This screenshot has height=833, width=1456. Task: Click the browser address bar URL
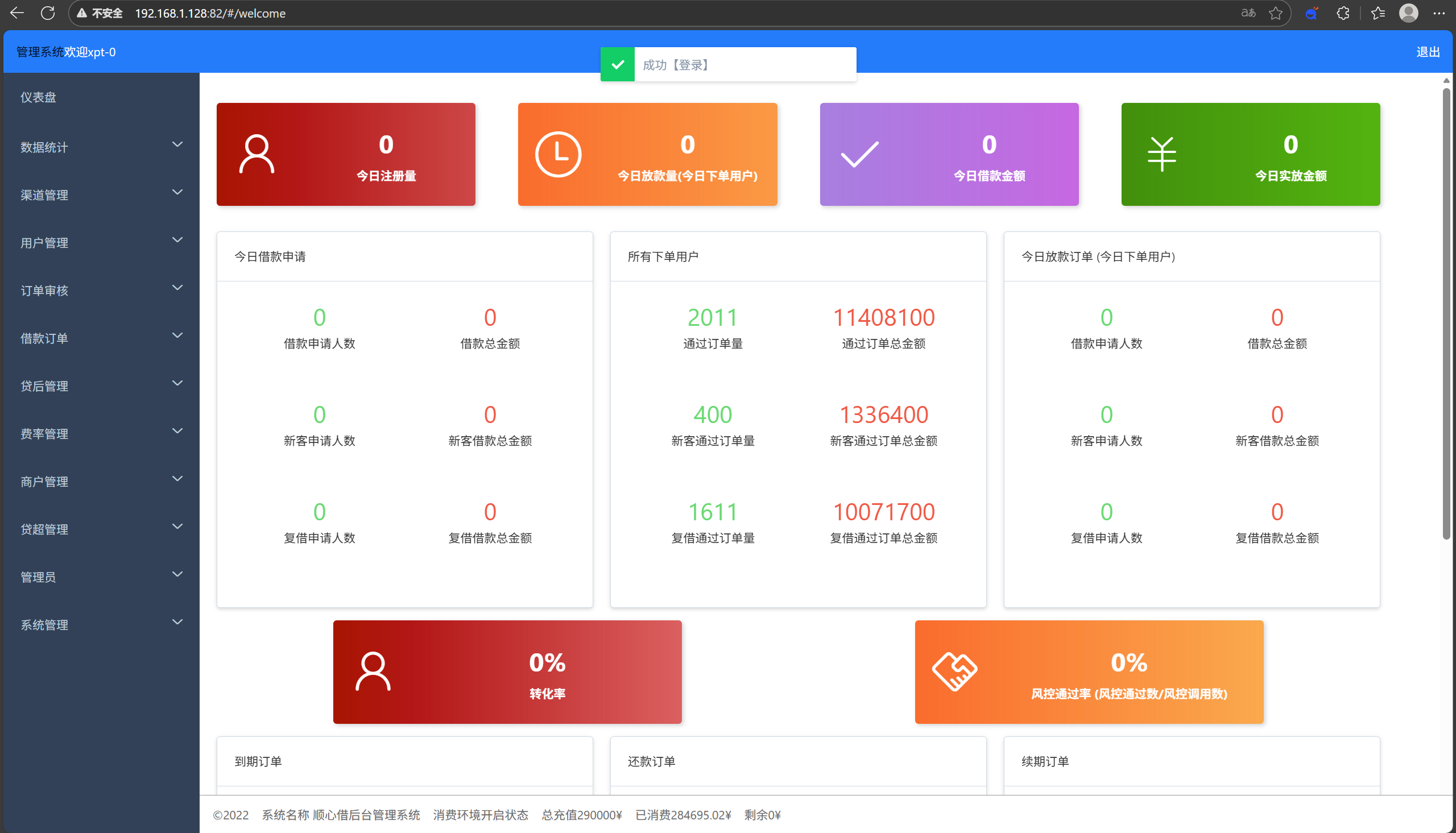[210, 13]
